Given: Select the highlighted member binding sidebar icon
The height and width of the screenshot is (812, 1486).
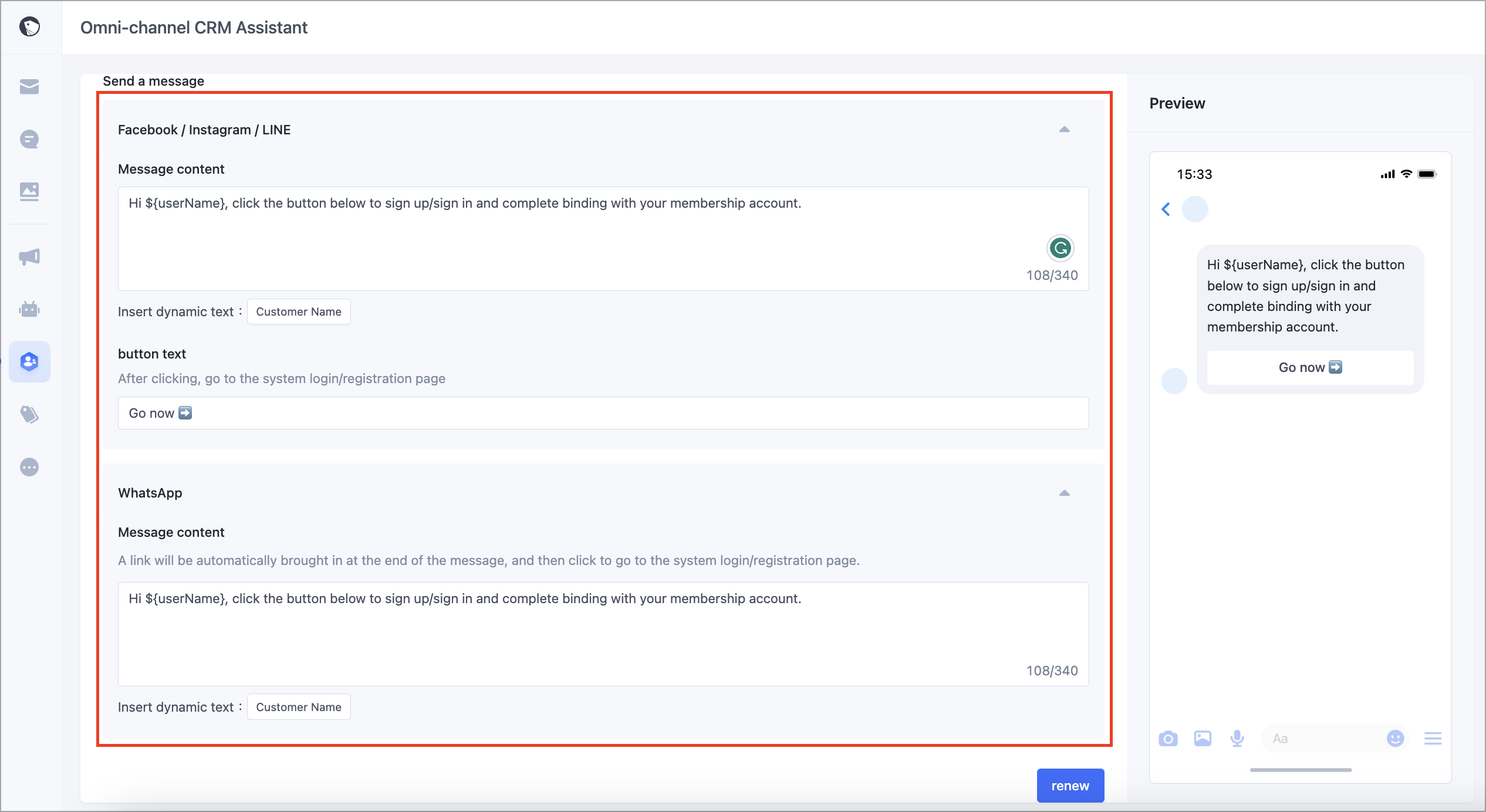Looking at the screenshot, I should point(29,361).
